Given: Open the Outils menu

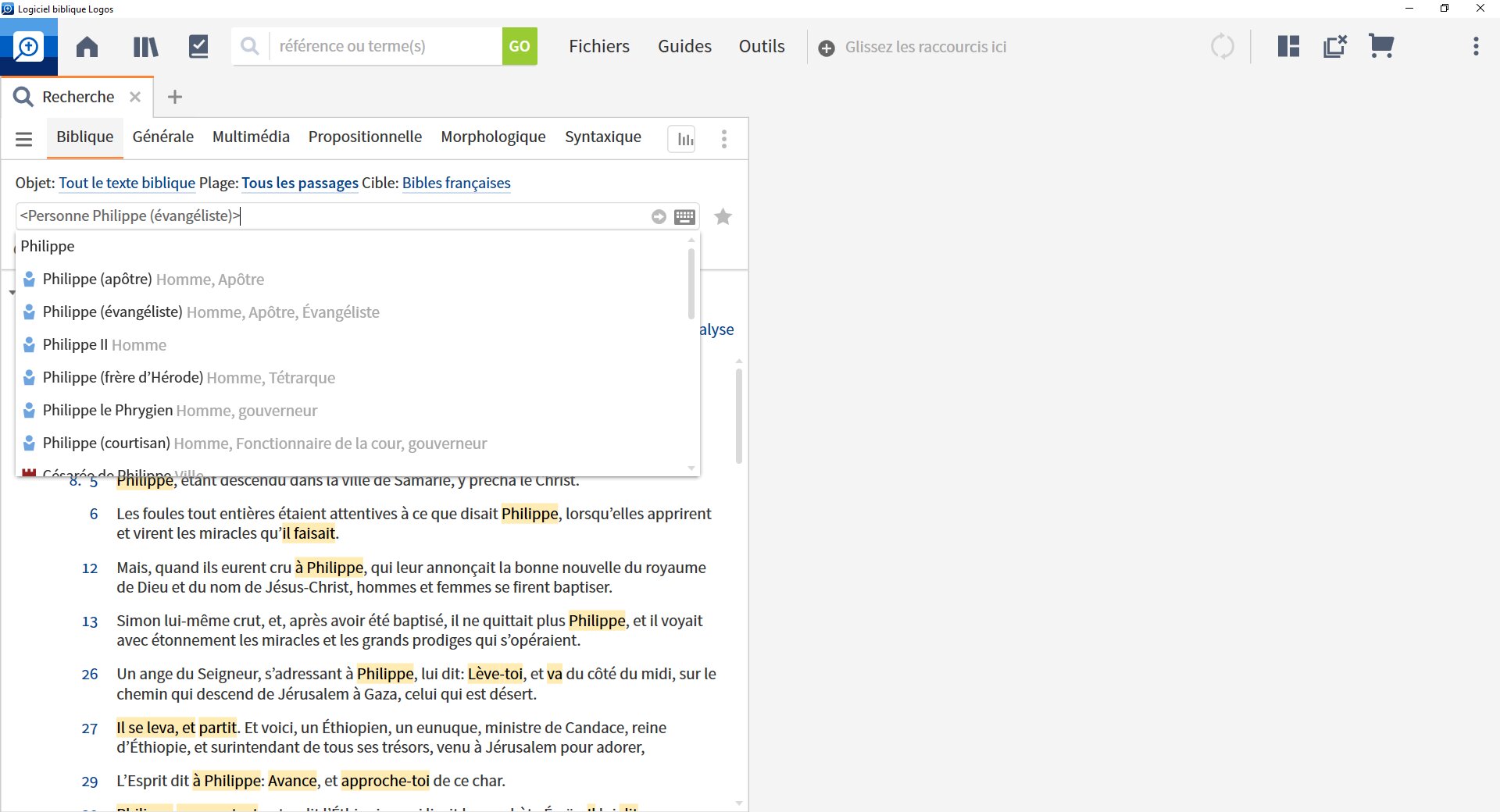Looking at the screenshot, I should click(762, 46).
